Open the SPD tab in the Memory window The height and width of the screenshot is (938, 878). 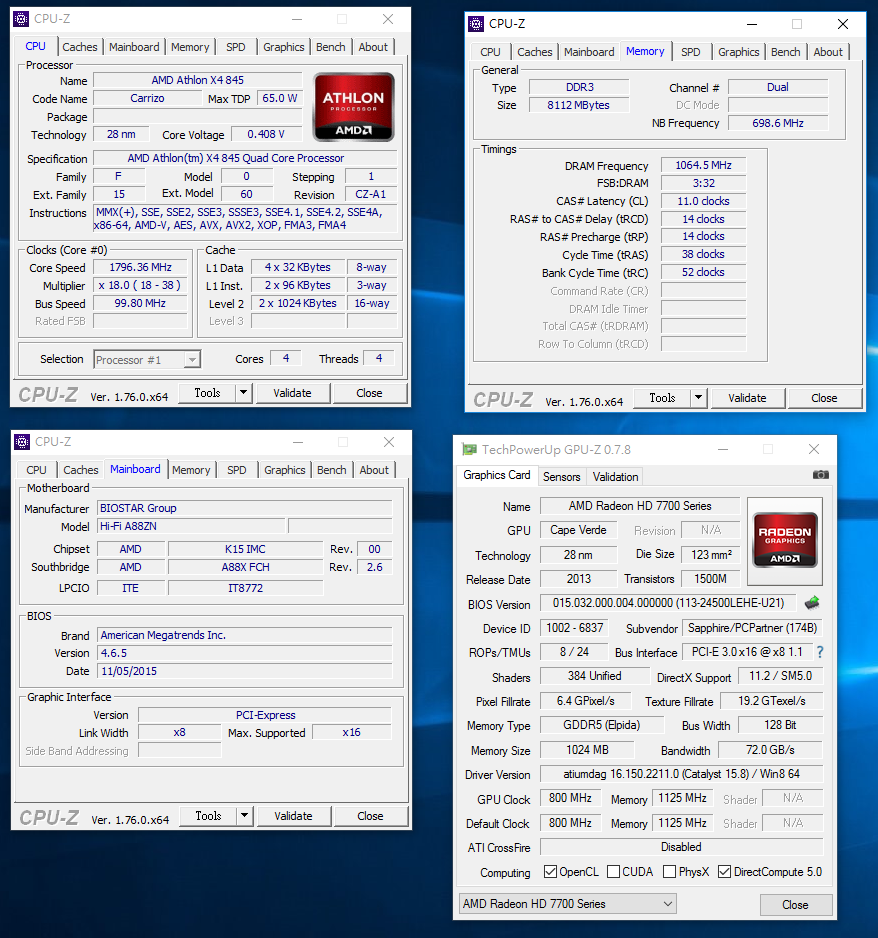(691, 52)
